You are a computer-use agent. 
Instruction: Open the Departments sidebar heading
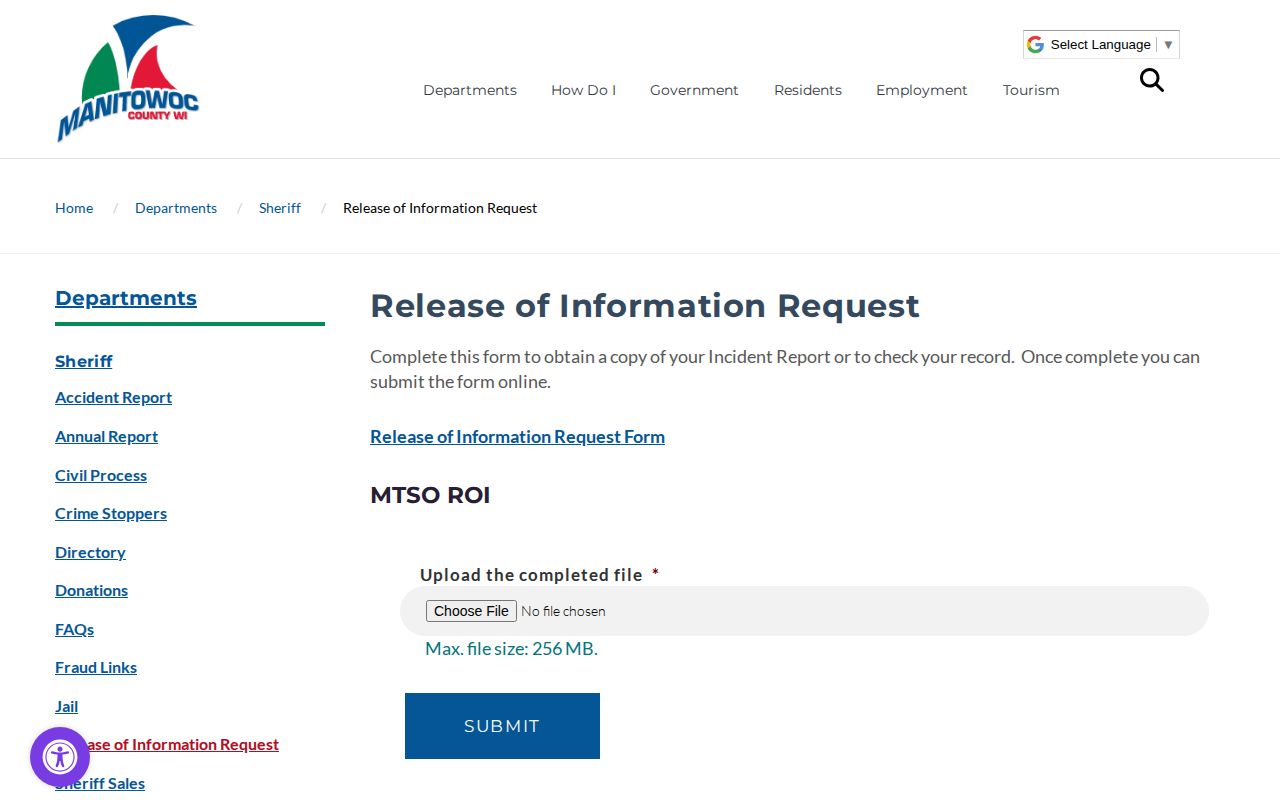(126, 298)
